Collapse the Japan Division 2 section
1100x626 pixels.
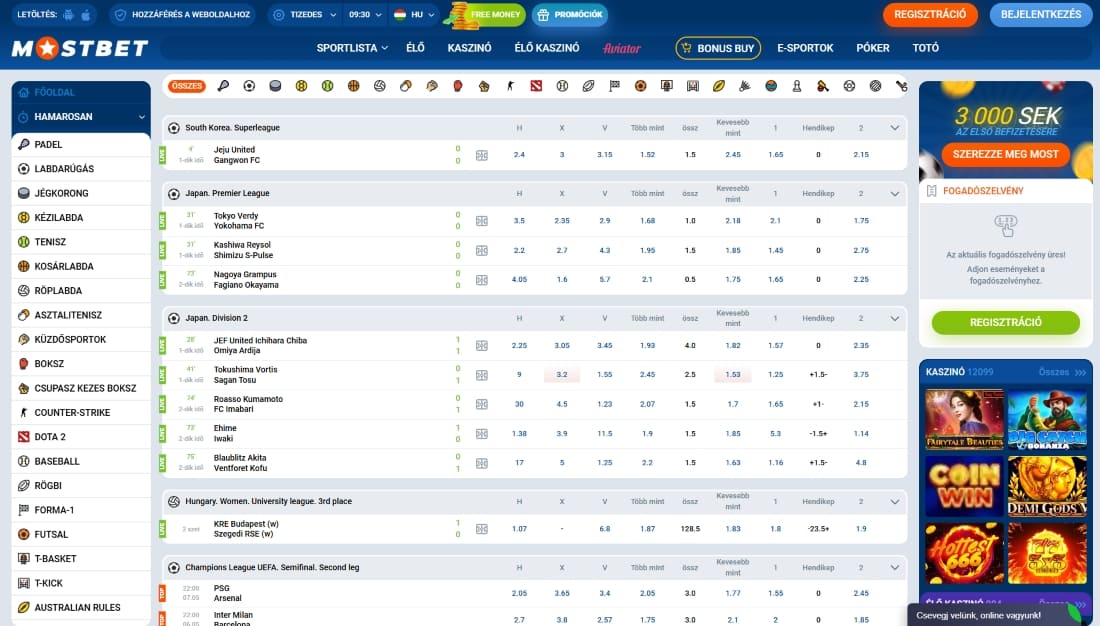coord(894,319)
